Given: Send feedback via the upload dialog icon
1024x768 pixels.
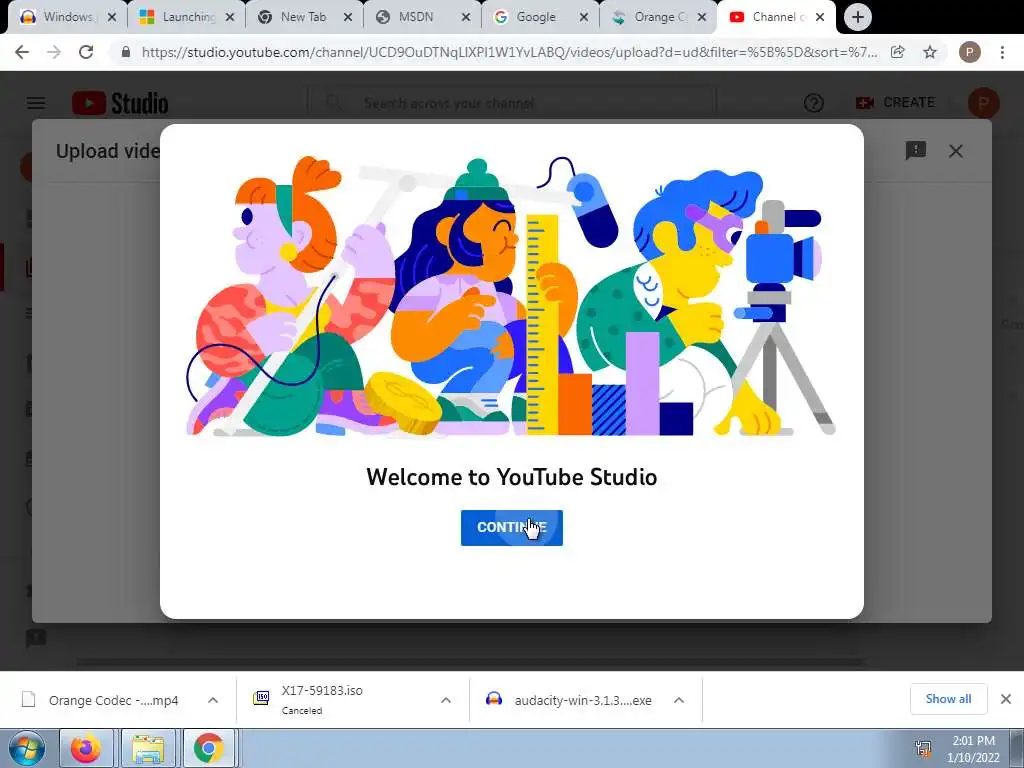Looking at the screenshot, I should pos(916,151).
